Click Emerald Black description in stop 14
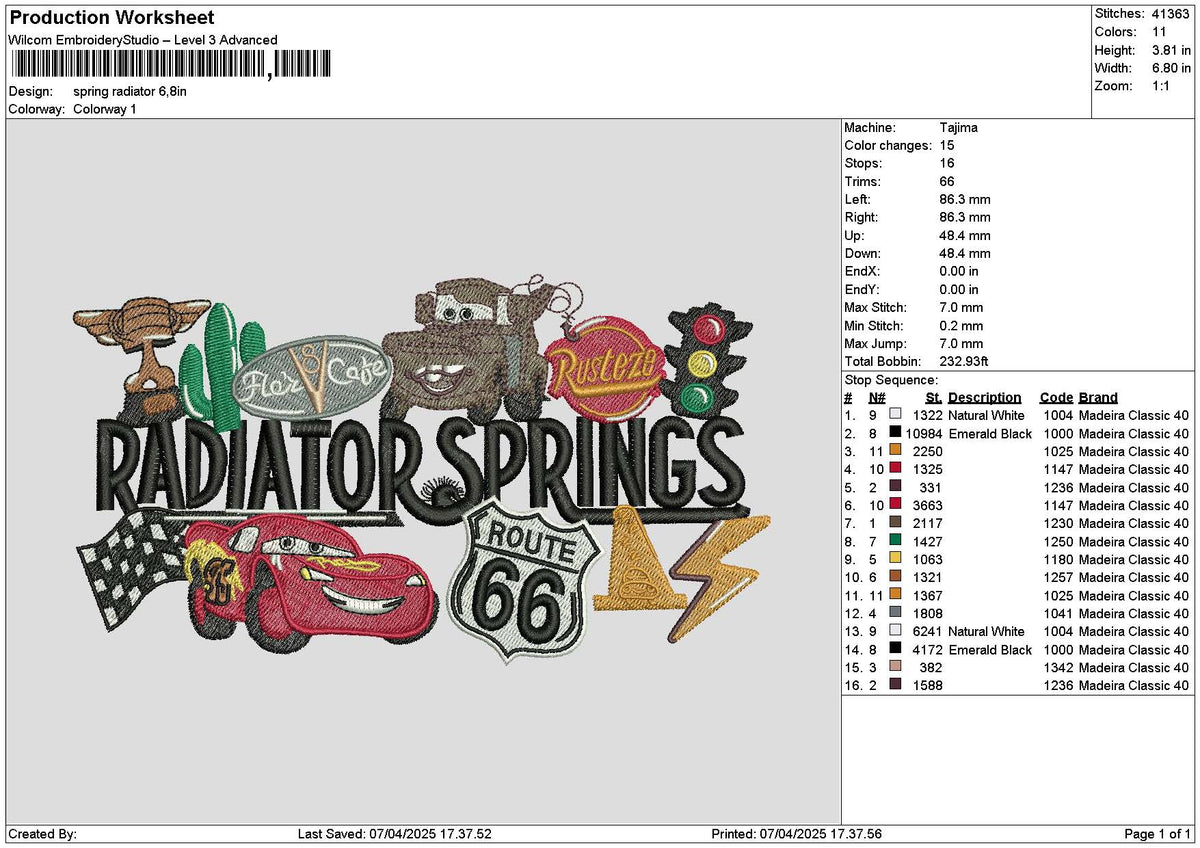The width and height of the screenshot is (1200, 848). (x=990, y=649)
